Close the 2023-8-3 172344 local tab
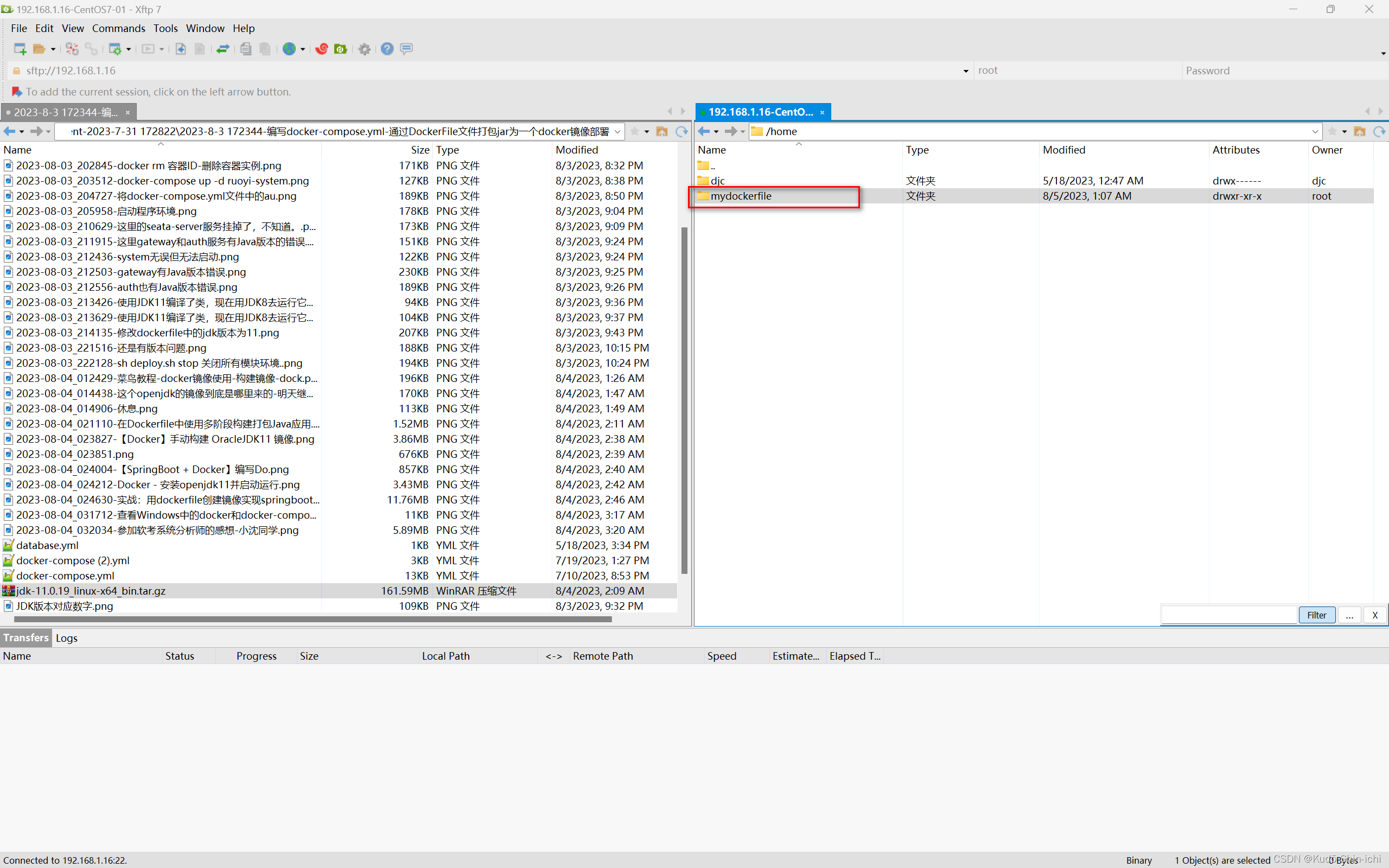This screenshot has width=1389, height=868. (128, 112)
